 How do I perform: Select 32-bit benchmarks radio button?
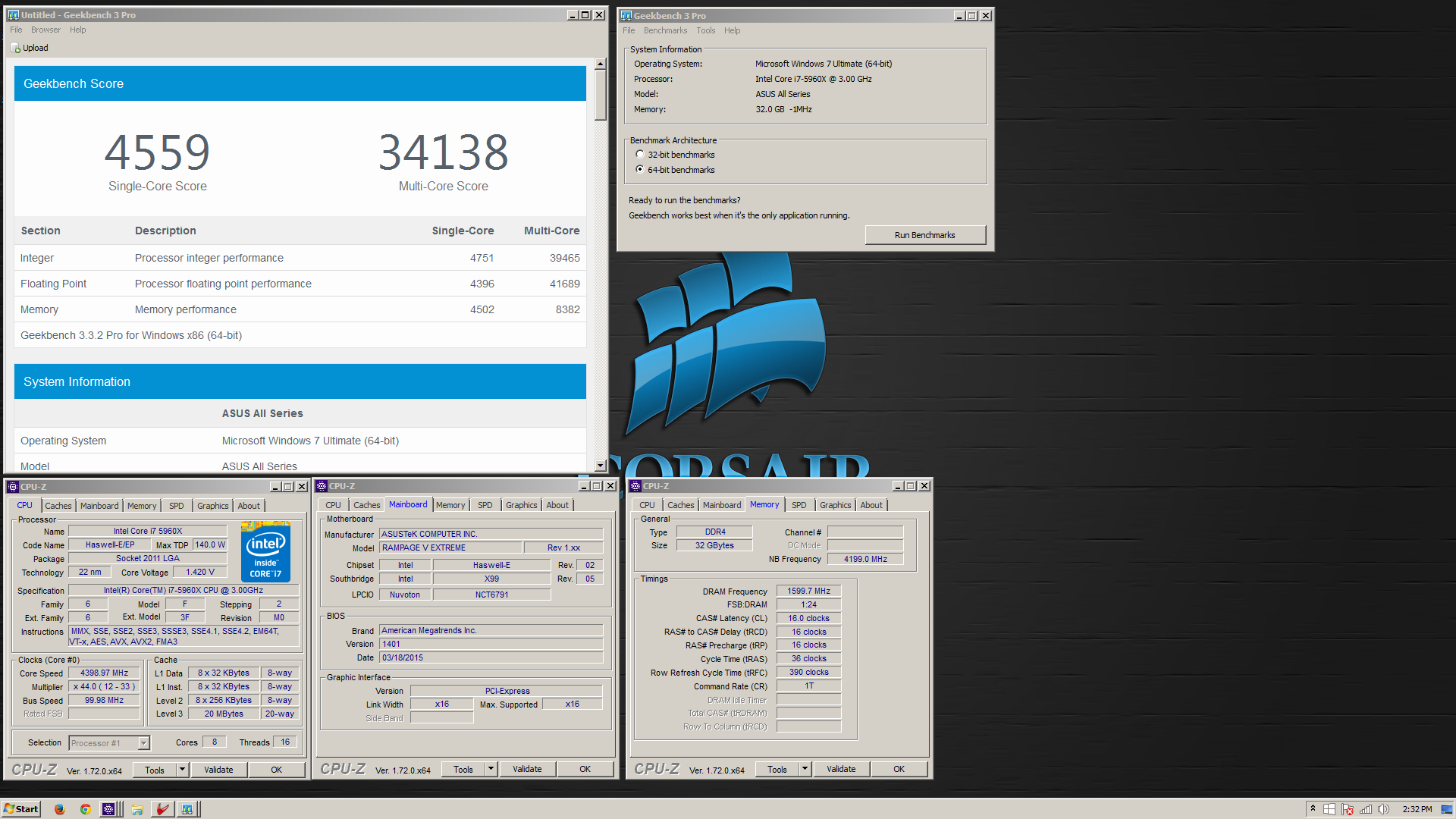pyautogui.click(x=640, y=155)
